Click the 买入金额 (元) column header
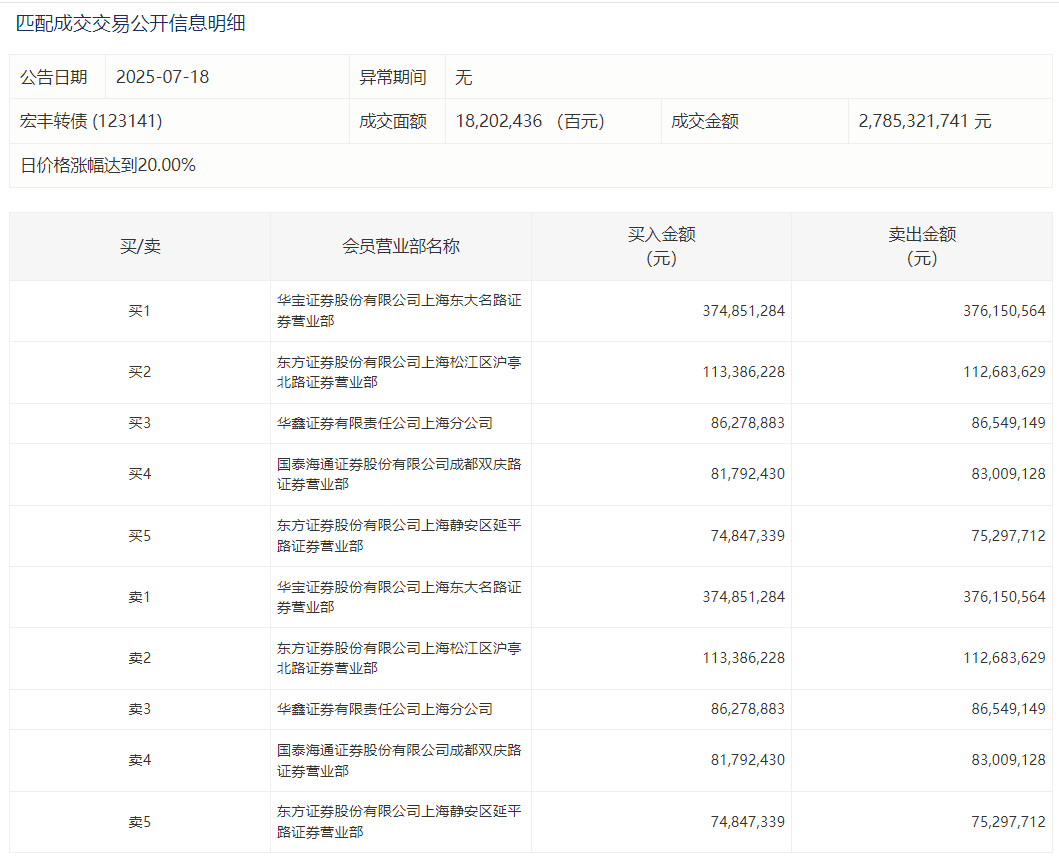Screen dimensions: 1059x864 661,246
